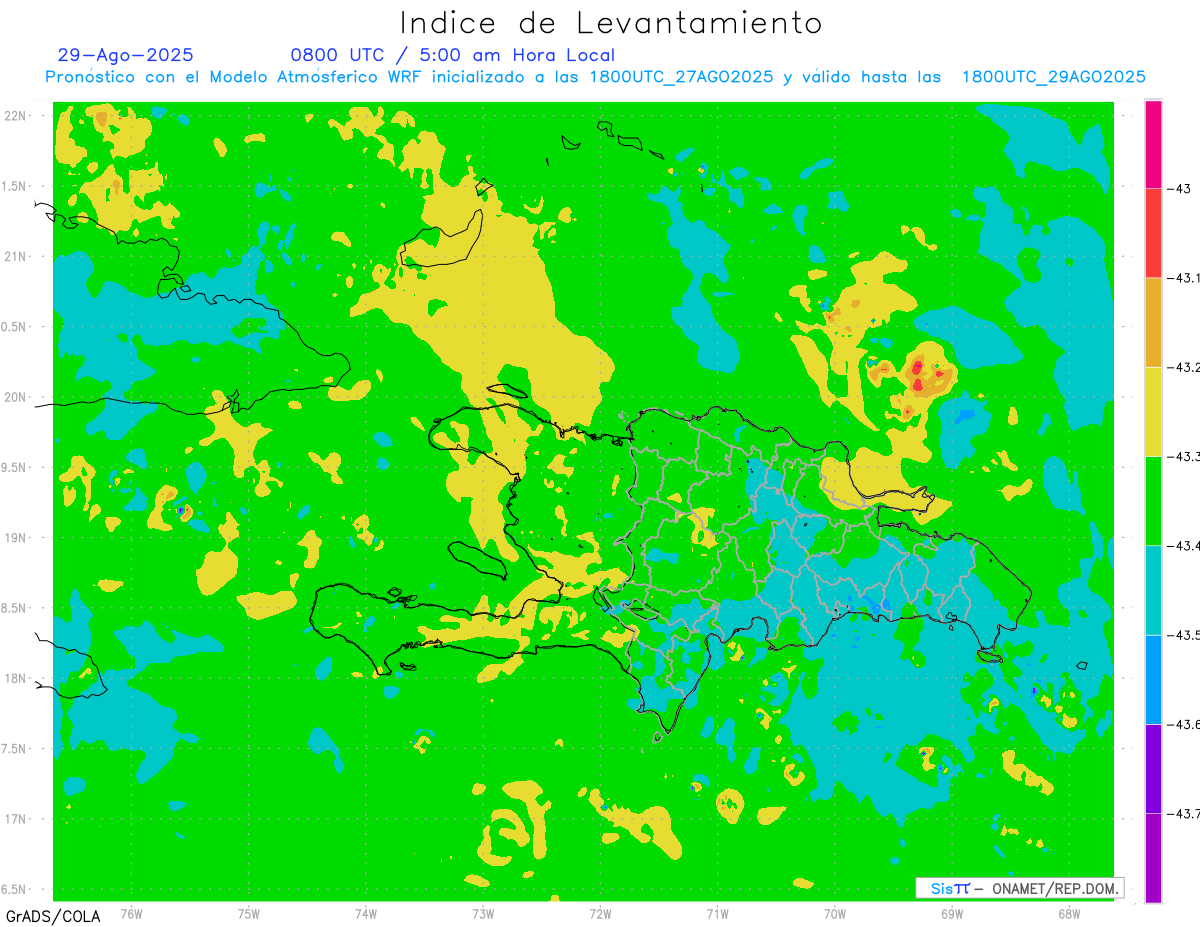Click the legend value '-43.2'
Viewport: 1200px width, 927px height.
1186,367
